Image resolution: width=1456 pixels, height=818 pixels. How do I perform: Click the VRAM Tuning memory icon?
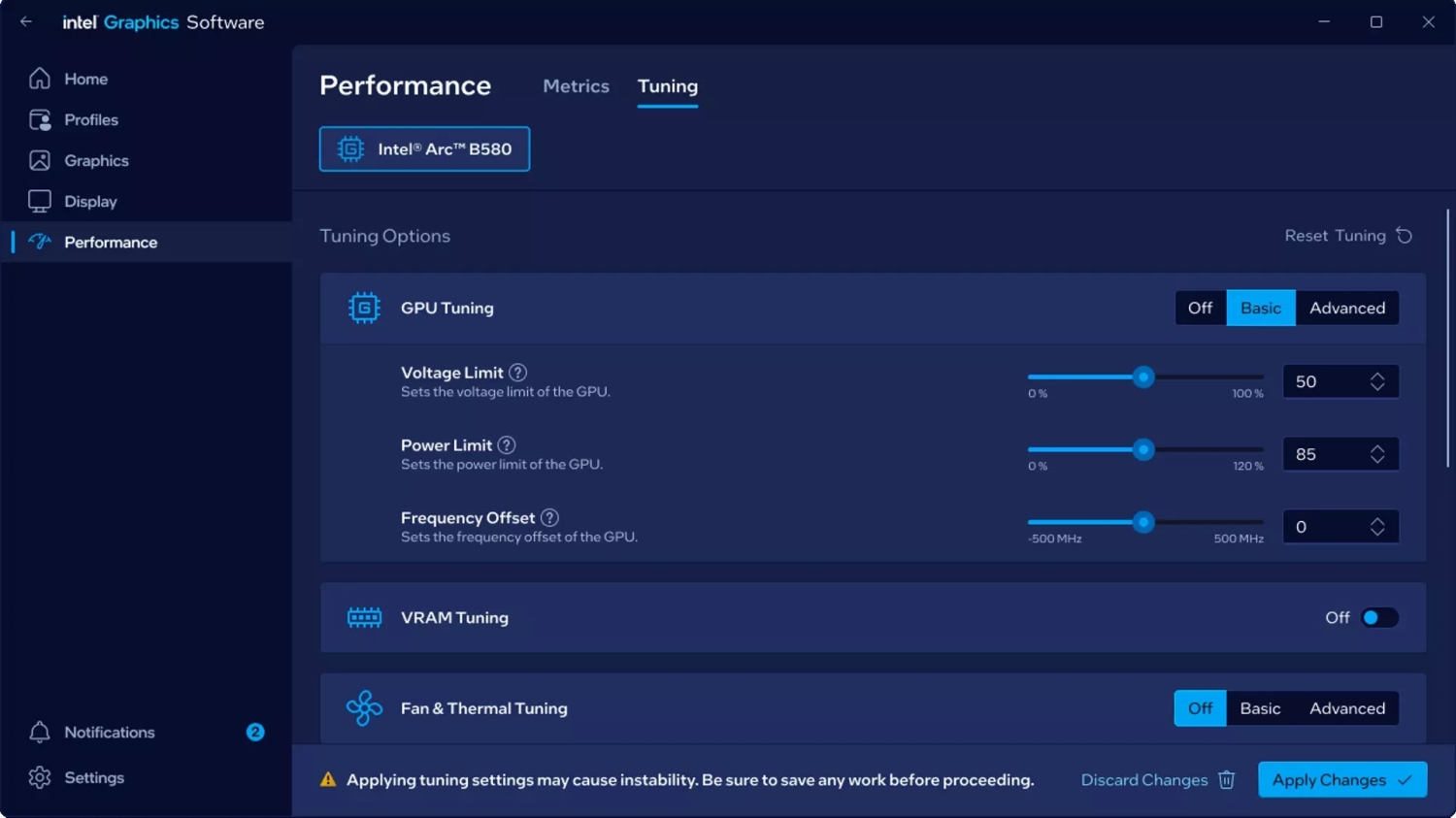(x=363, y=617)
